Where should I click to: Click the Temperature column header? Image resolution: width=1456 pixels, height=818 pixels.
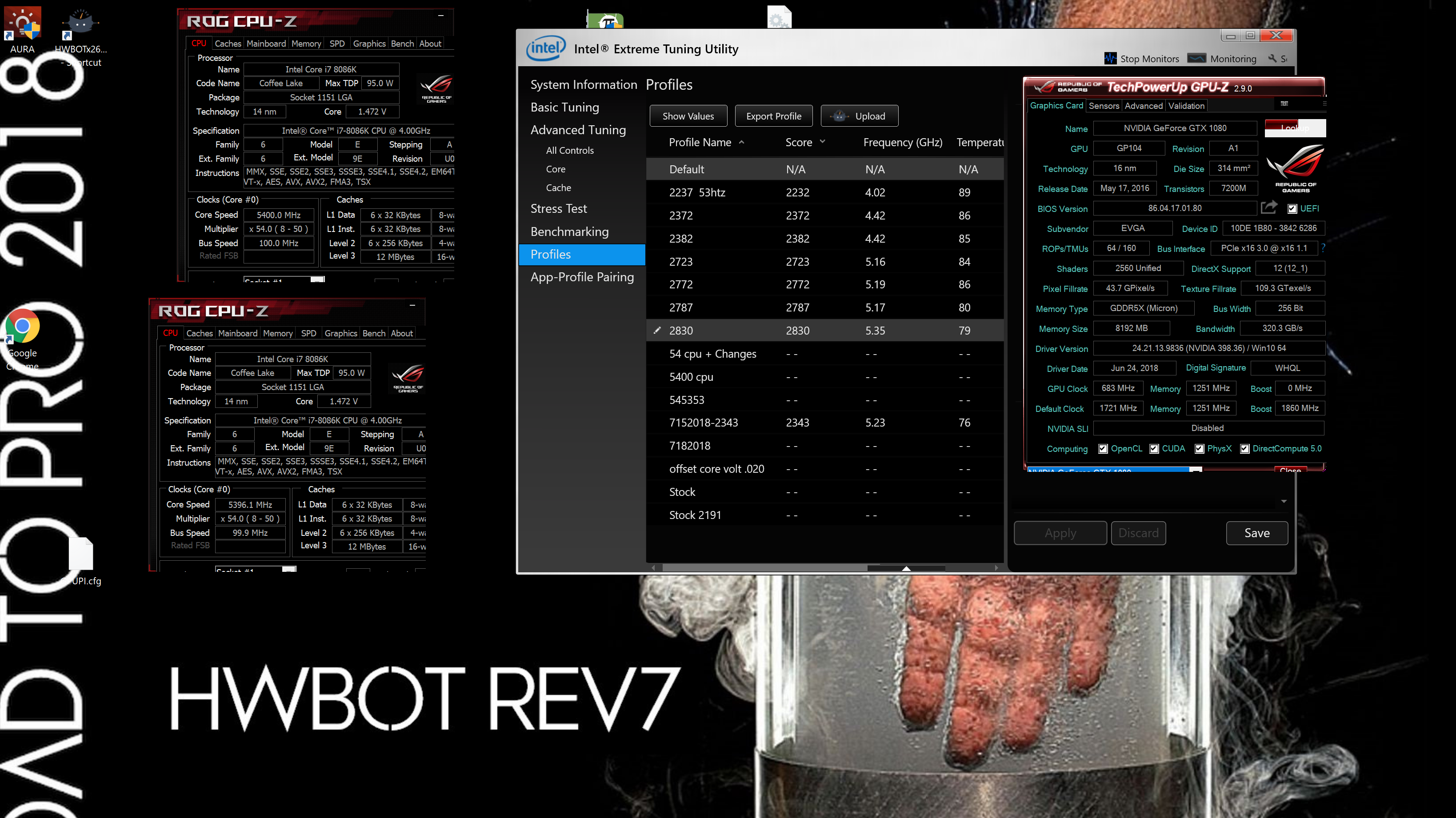coord(980,142)
